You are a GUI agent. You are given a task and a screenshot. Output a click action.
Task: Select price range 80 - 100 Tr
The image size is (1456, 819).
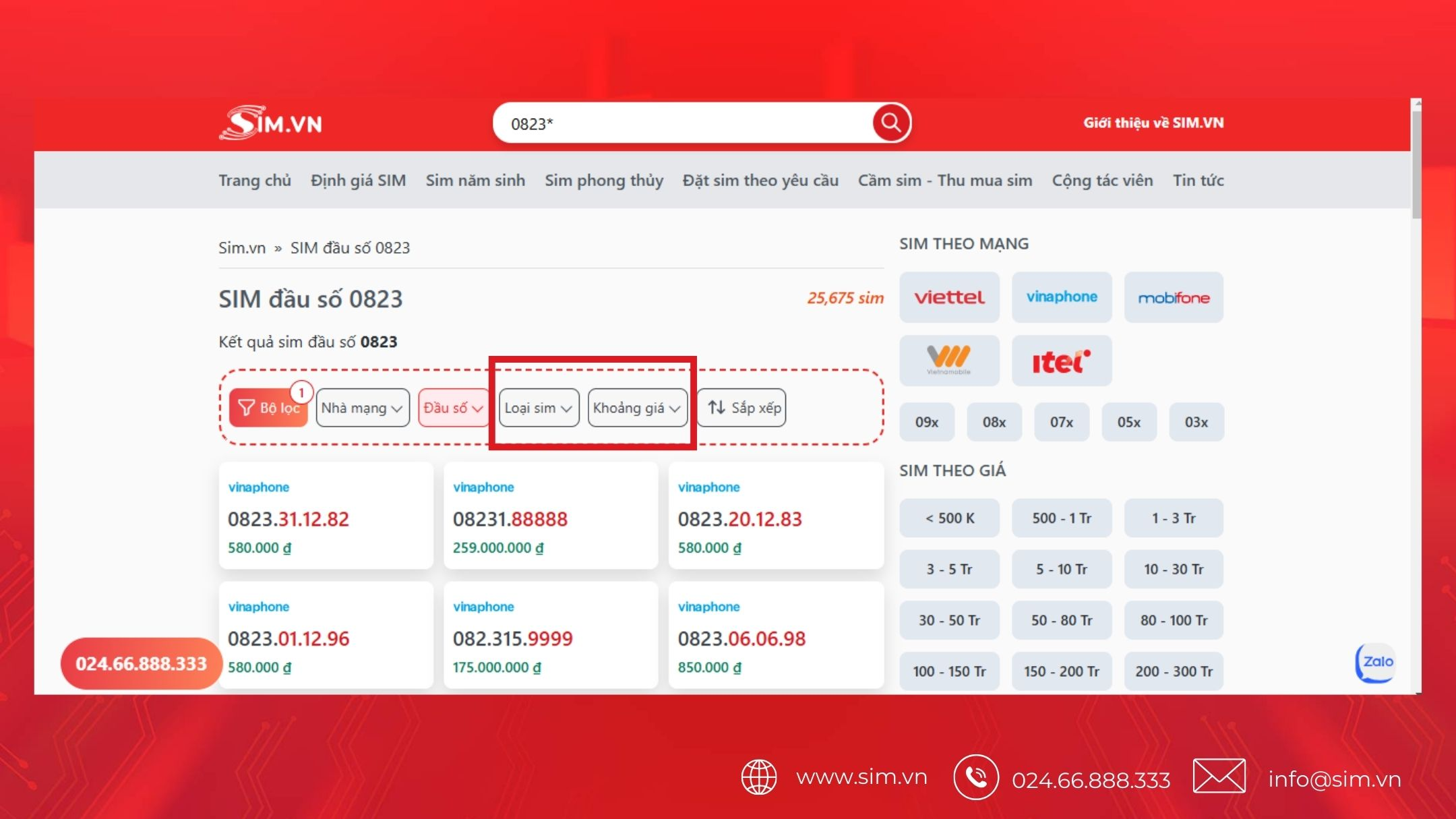[x=1174, y=620]
